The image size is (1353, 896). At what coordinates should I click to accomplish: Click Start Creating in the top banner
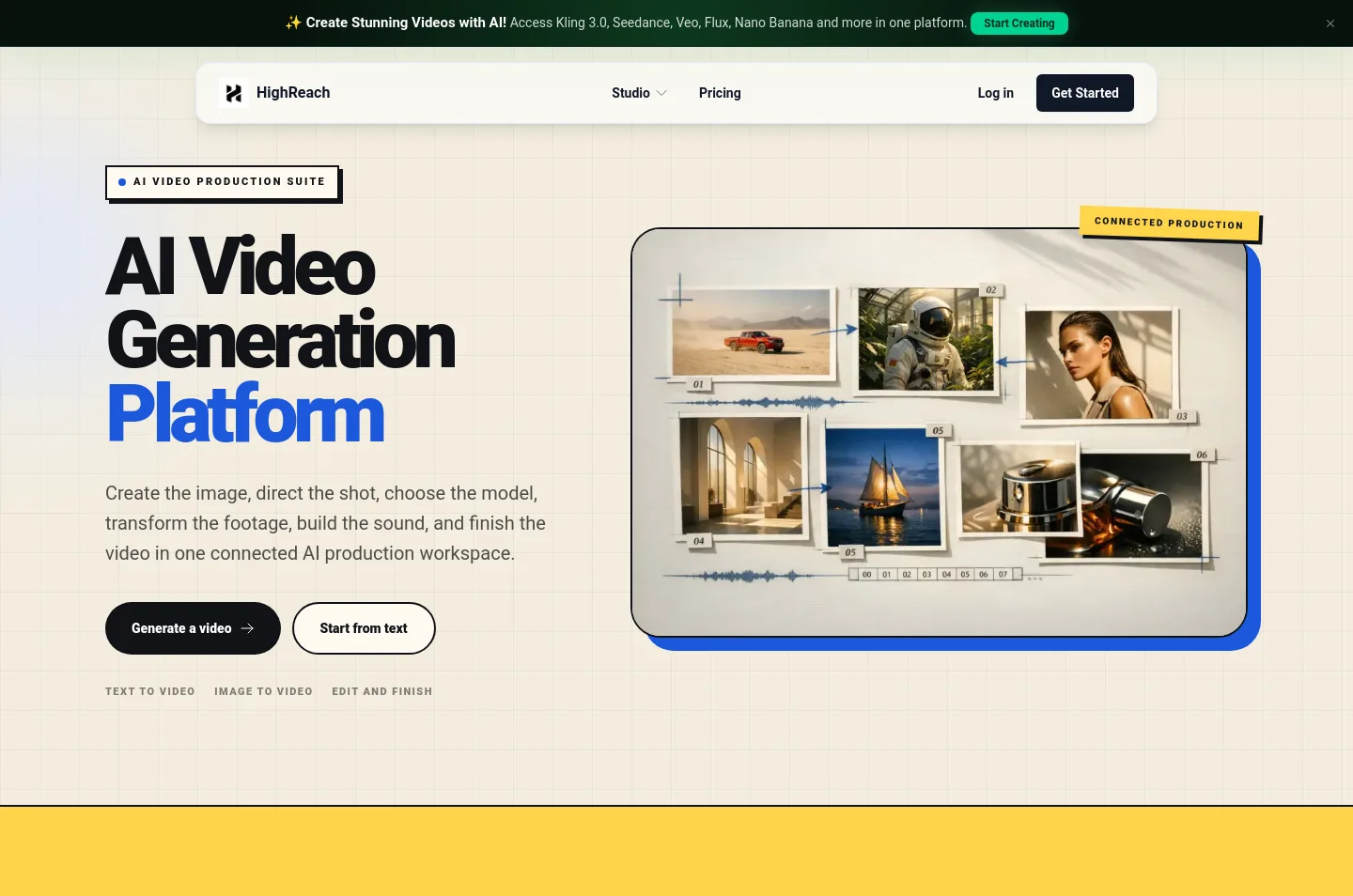(x=1019, y=23)
